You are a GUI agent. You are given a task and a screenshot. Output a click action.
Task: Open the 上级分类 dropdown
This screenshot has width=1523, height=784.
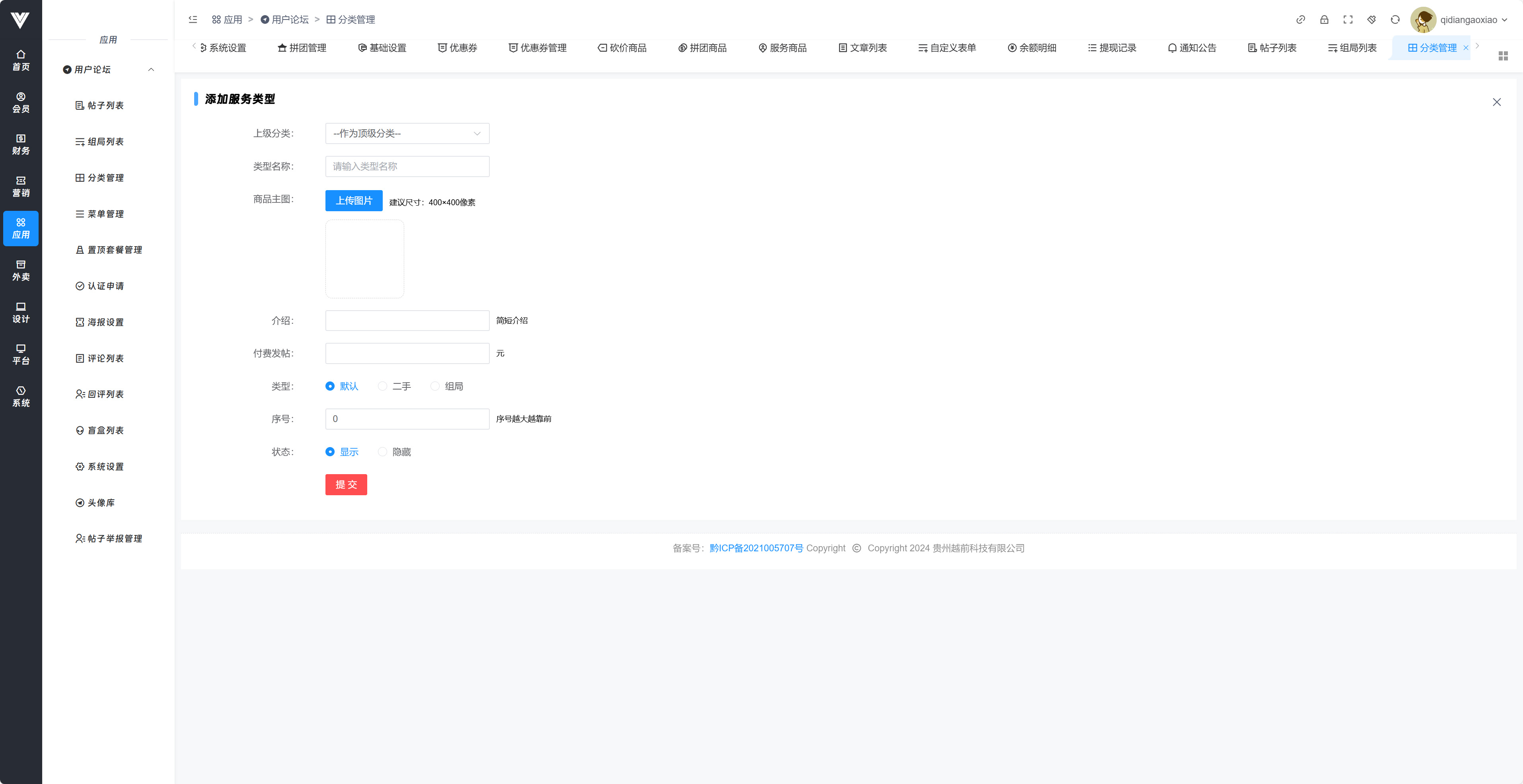point(407,134)
